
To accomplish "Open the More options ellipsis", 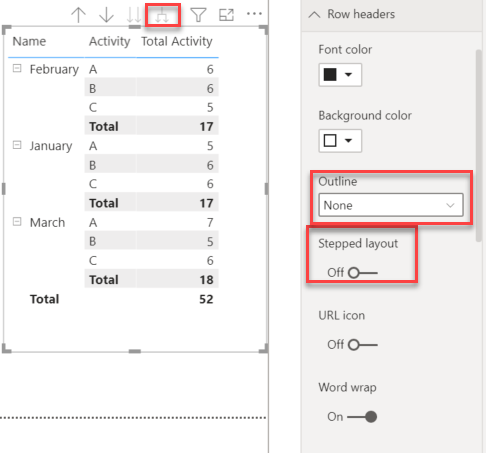I will pyautogui.click(x=254, y=14).
